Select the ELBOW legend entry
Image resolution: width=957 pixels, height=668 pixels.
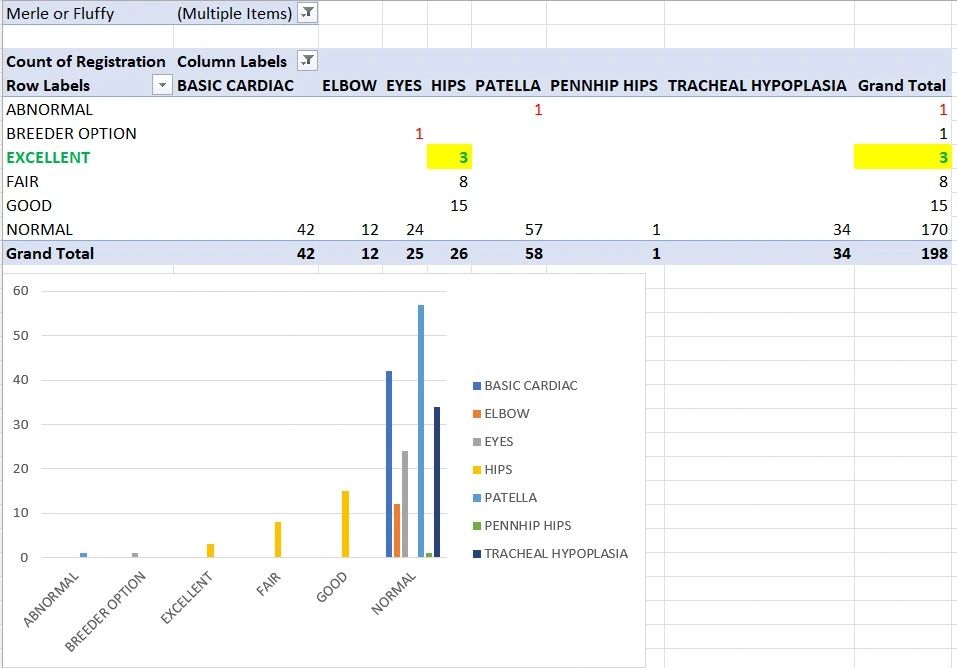(x=507, y=413)
